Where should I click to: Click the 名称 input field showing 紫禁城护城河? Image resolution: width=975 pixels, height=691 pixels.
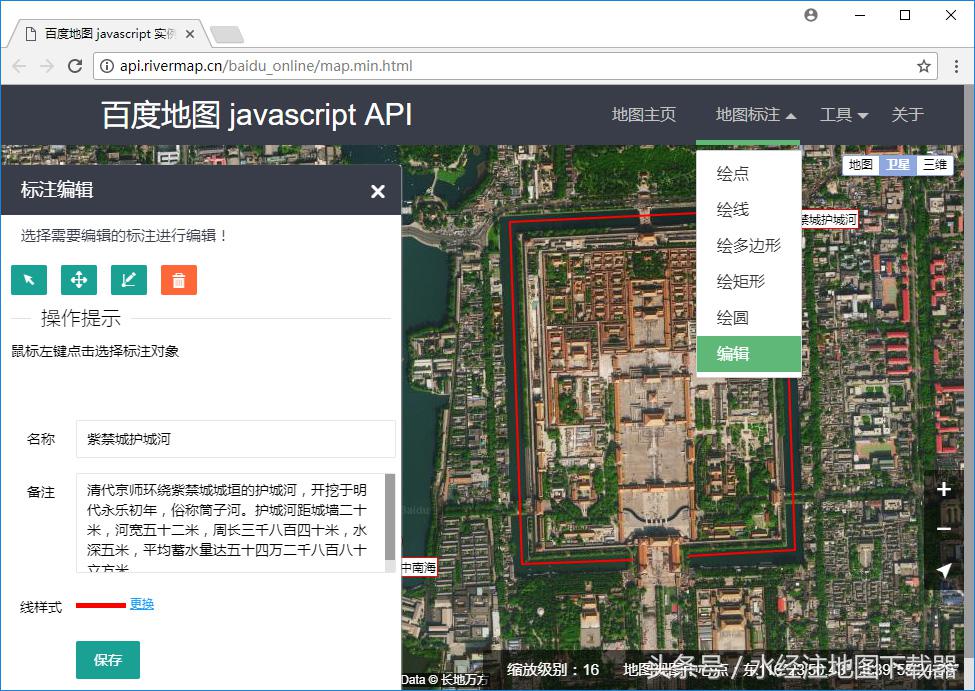tap(235, 439)
